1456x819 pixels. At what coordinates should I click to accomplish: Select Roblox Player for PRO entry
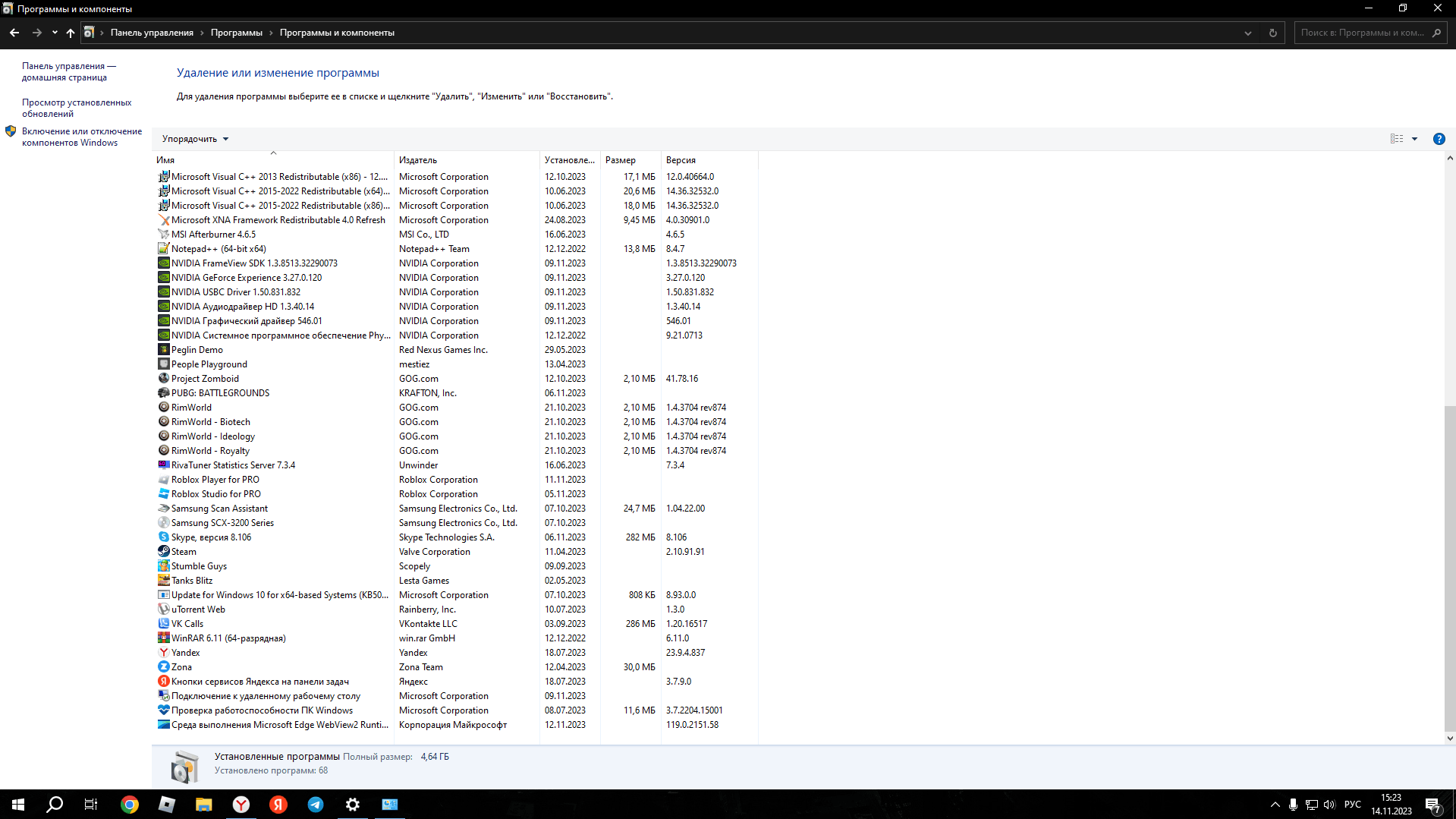pos(455,480)
